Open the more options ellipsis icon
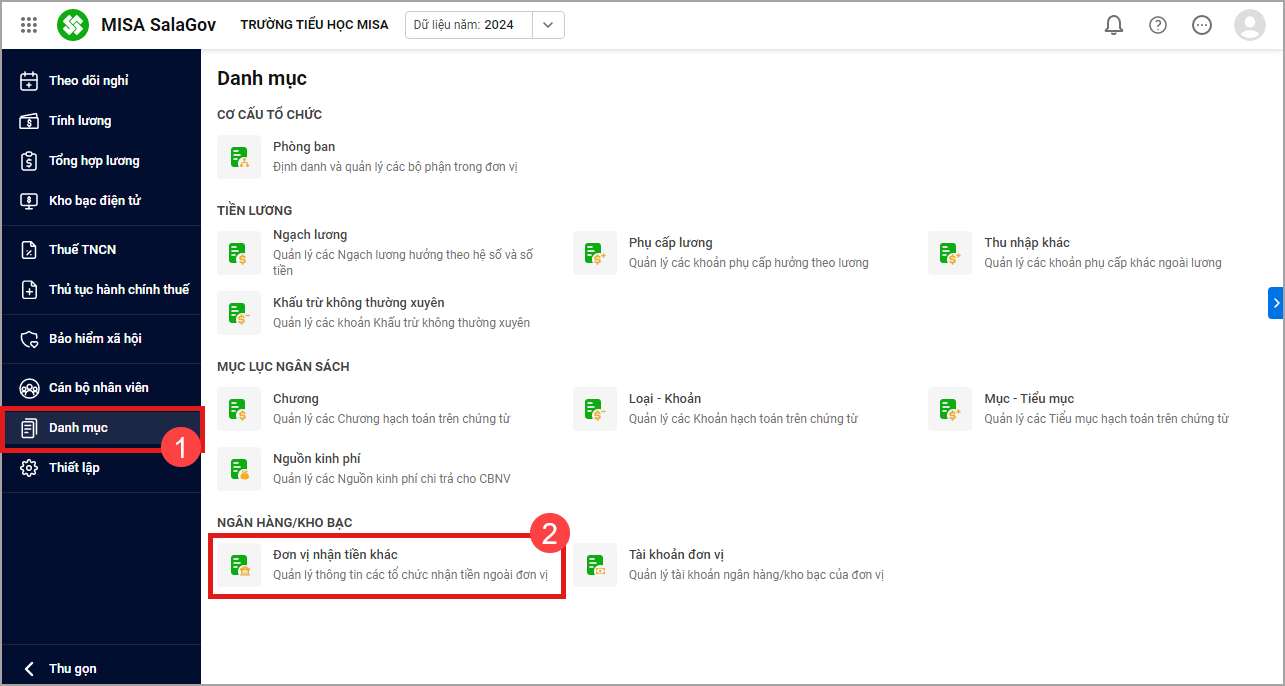1285x686 pixels. point(1202,25)
